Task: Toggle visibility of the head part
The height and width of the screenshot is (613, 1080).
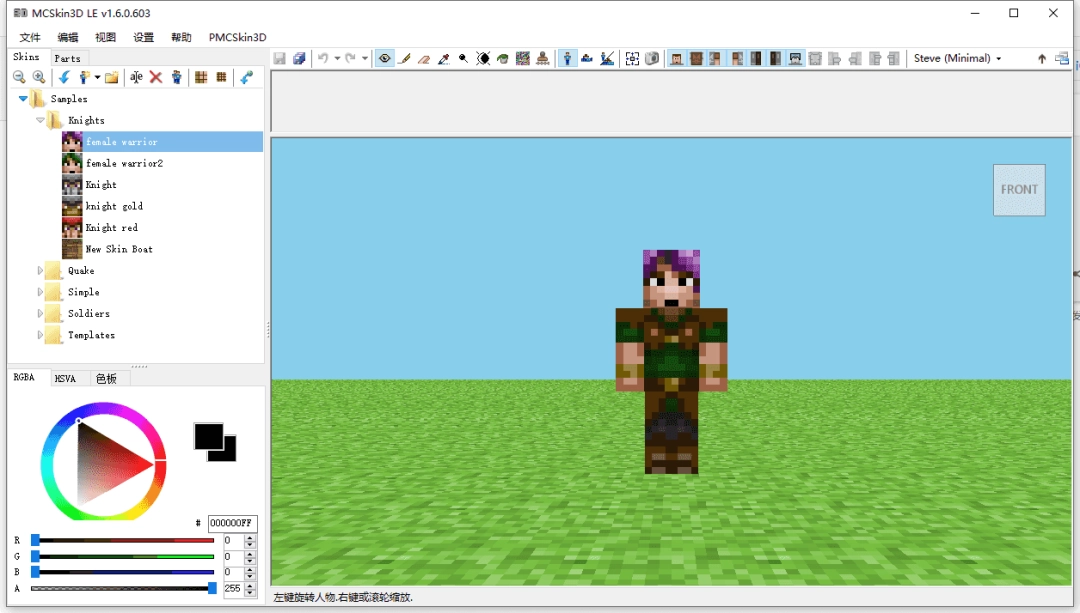Action: click(675, 58)
